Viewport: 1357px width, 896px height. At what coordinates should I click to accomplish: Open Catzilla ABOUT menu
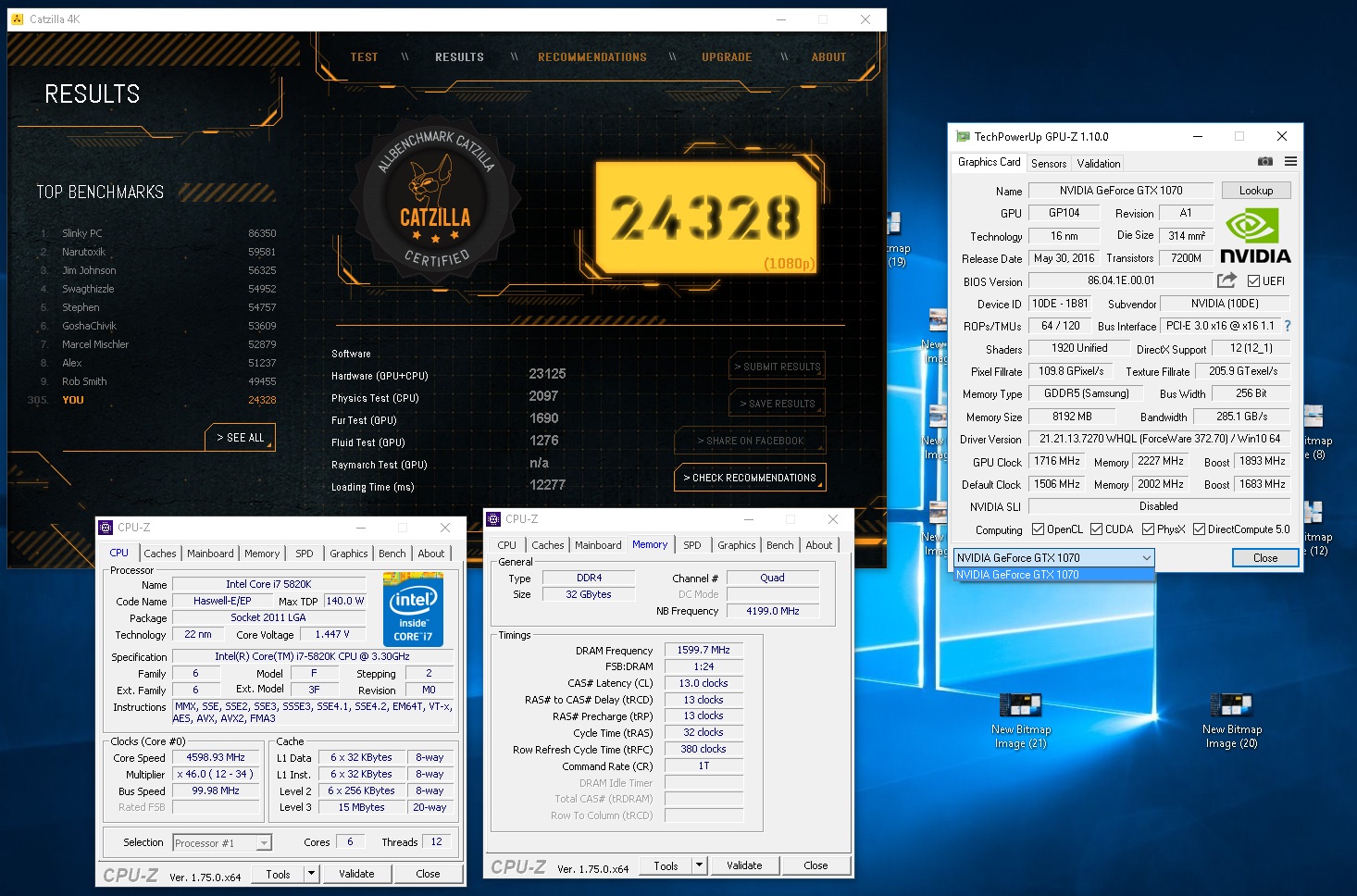(828, 57)
